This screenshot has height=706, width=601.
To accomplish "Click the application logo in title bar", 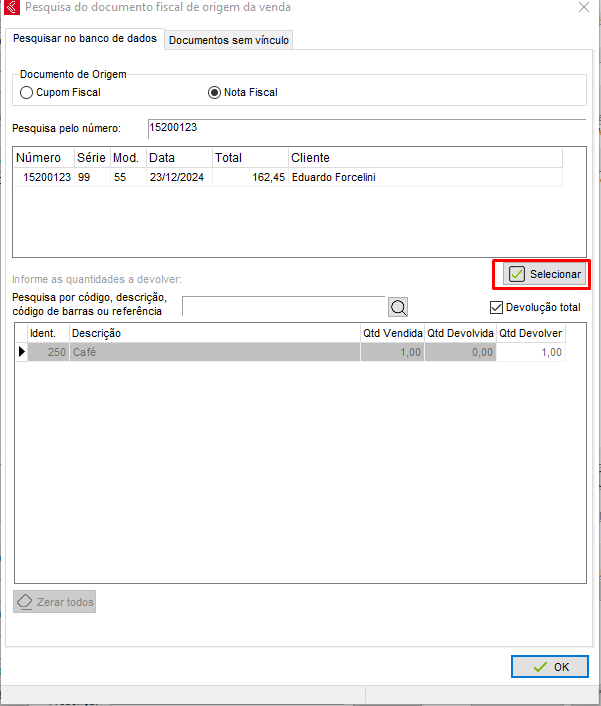I will point(11,8).
